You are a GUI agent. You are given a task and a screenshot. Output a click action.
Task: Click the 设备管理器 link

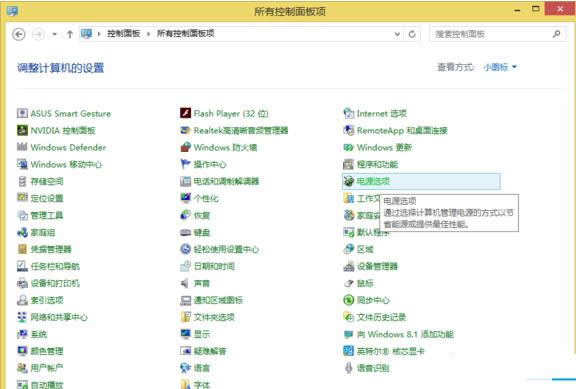[x=377, y=266]
